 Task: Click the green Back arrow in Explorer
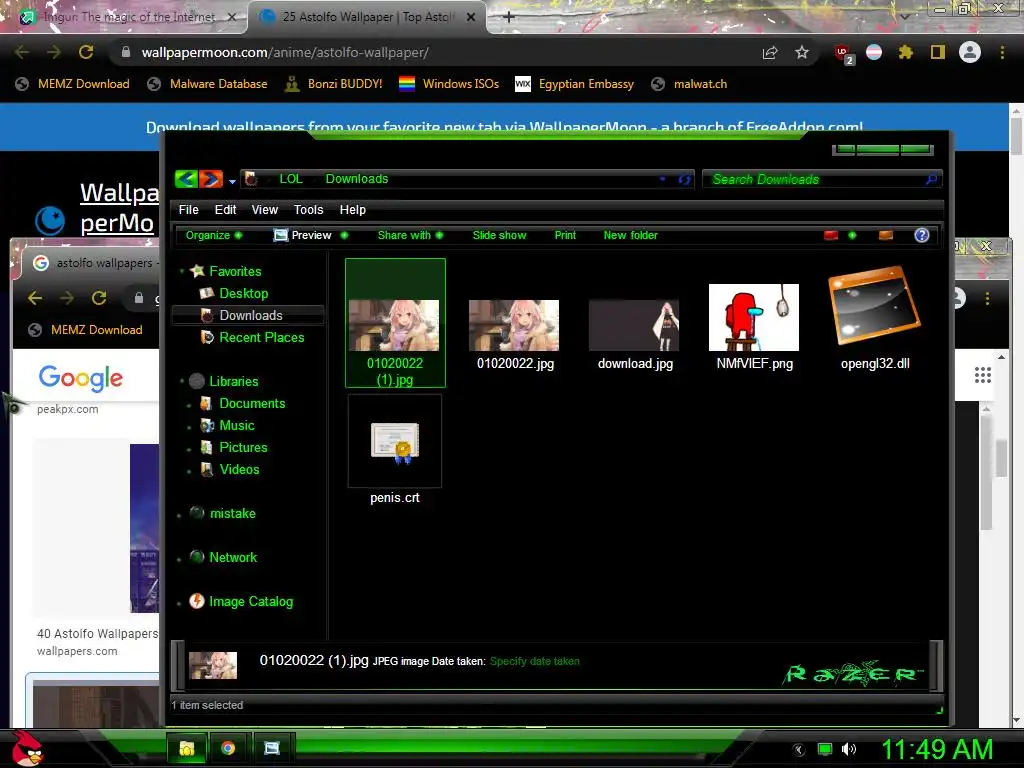pos(186,178)
